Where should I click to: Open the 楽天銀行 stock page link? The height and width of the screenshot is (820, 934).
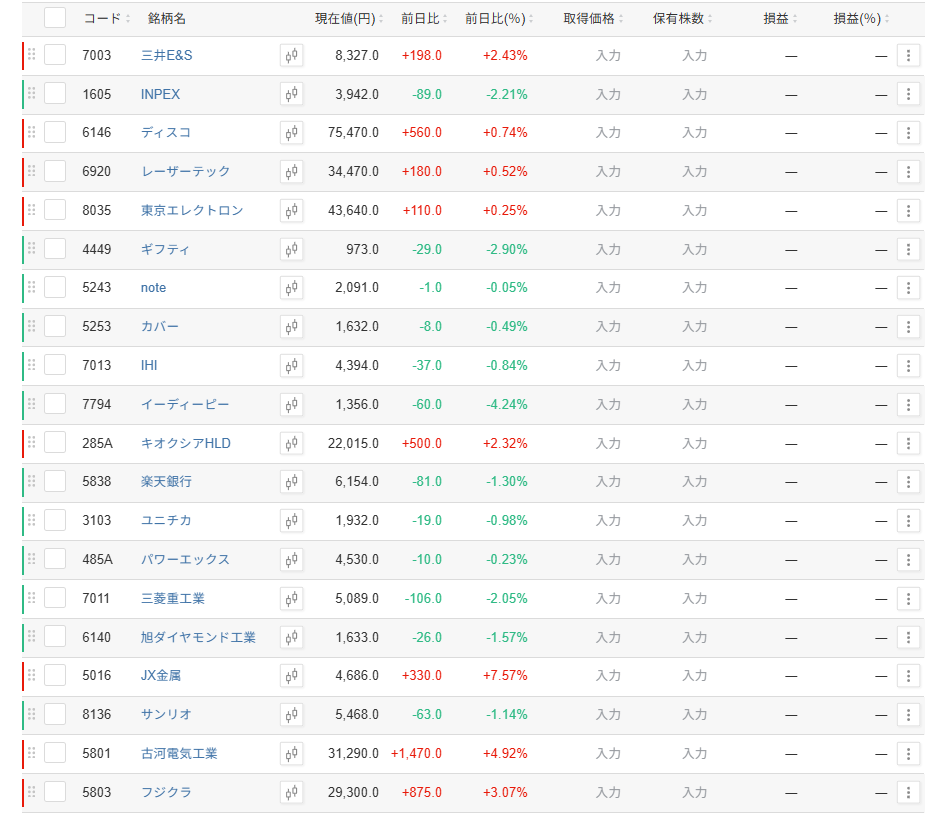(166, 481)
